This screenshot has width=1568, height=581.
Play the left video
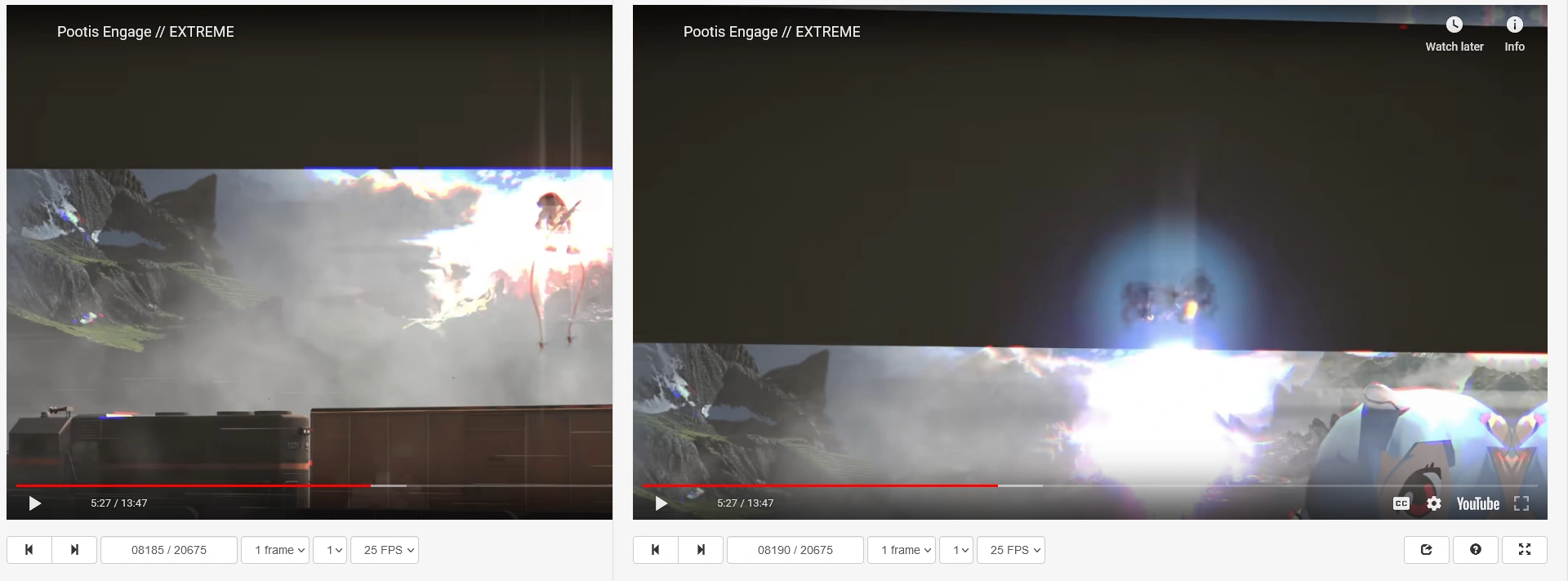(x=34, y=503)
